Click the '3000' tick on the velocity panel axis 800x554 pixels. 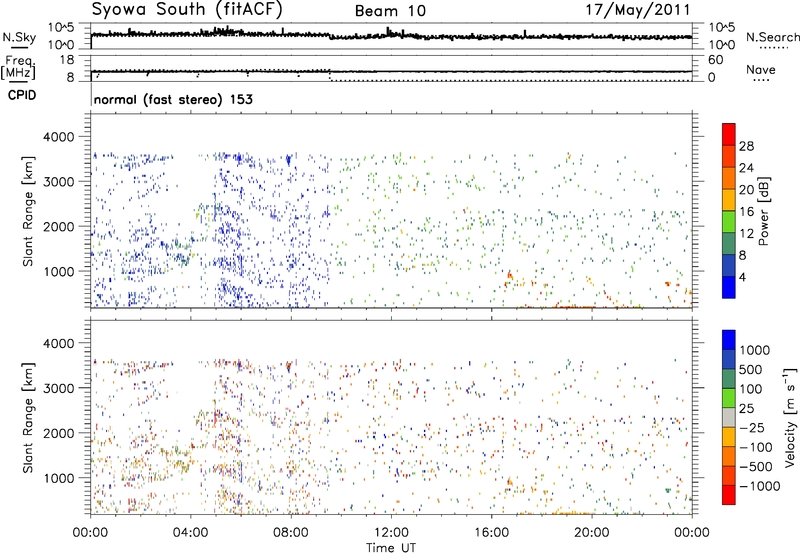pyautogui.click(x=58, y=388)
